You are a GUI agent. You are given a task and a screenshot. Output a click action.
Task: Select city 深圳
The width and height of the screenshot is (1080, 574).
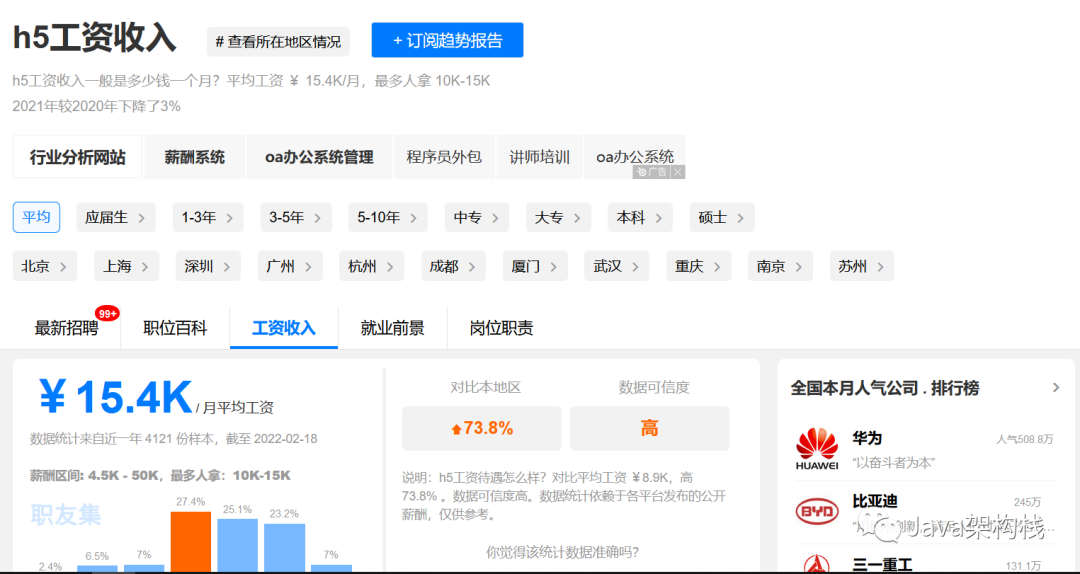[209, 266]
